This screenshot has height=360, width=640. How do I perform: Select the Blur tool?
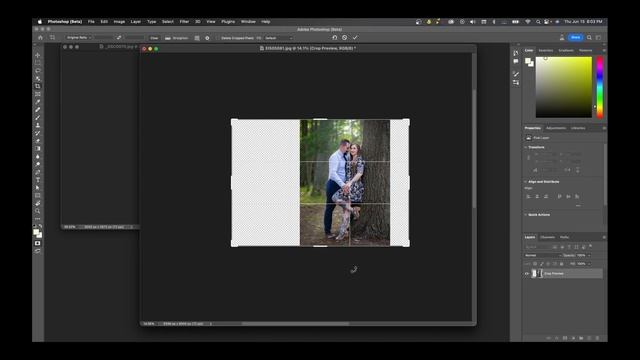(x=38, y=156)
